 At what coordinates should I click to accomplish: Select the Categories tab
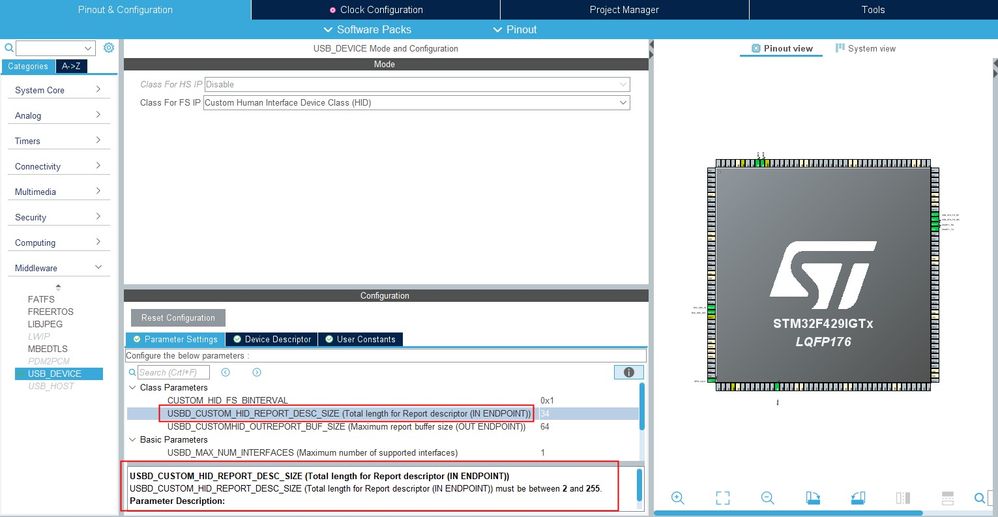click(28, 66)
